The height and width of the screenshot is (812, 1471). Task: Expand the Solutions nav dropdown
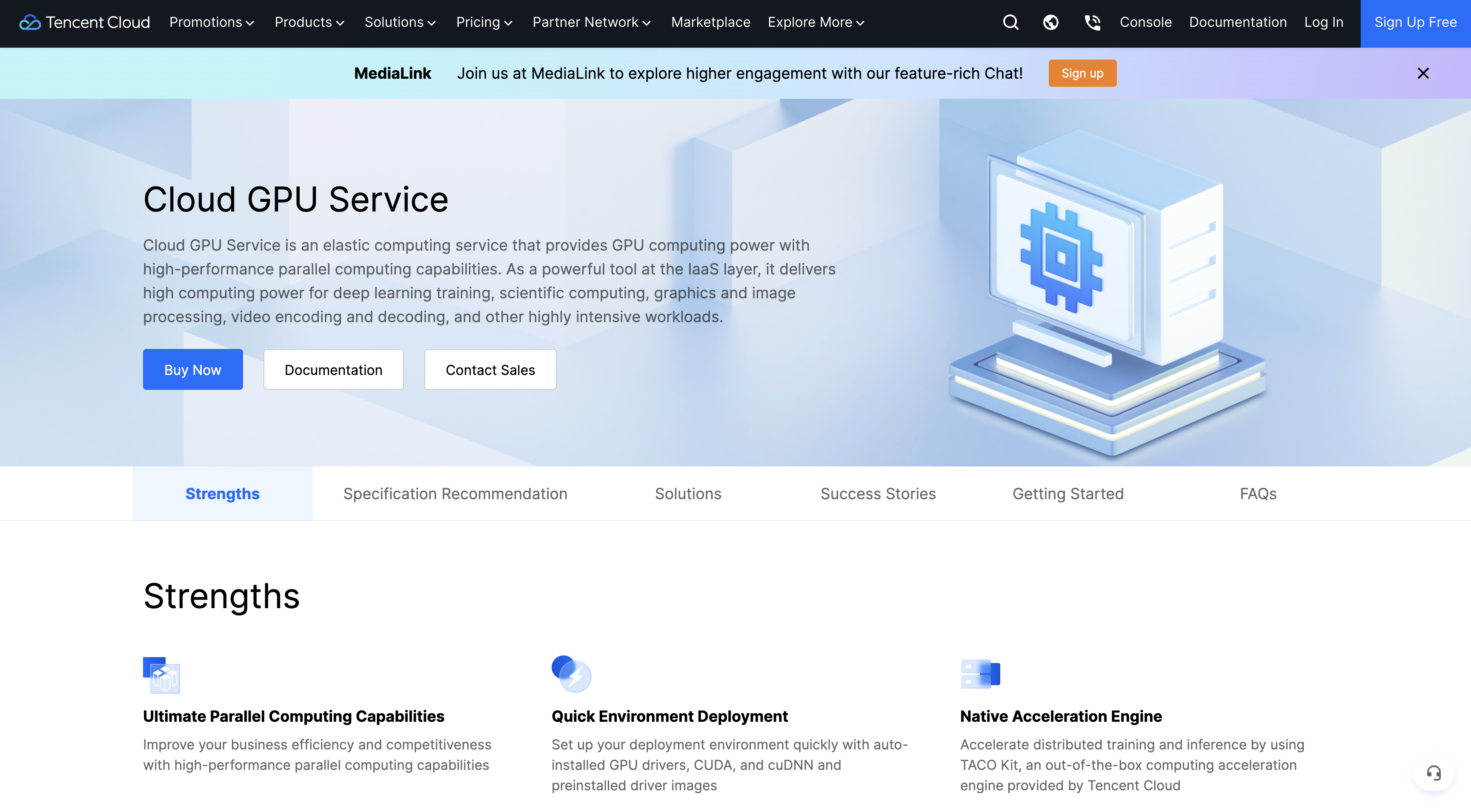400,22
